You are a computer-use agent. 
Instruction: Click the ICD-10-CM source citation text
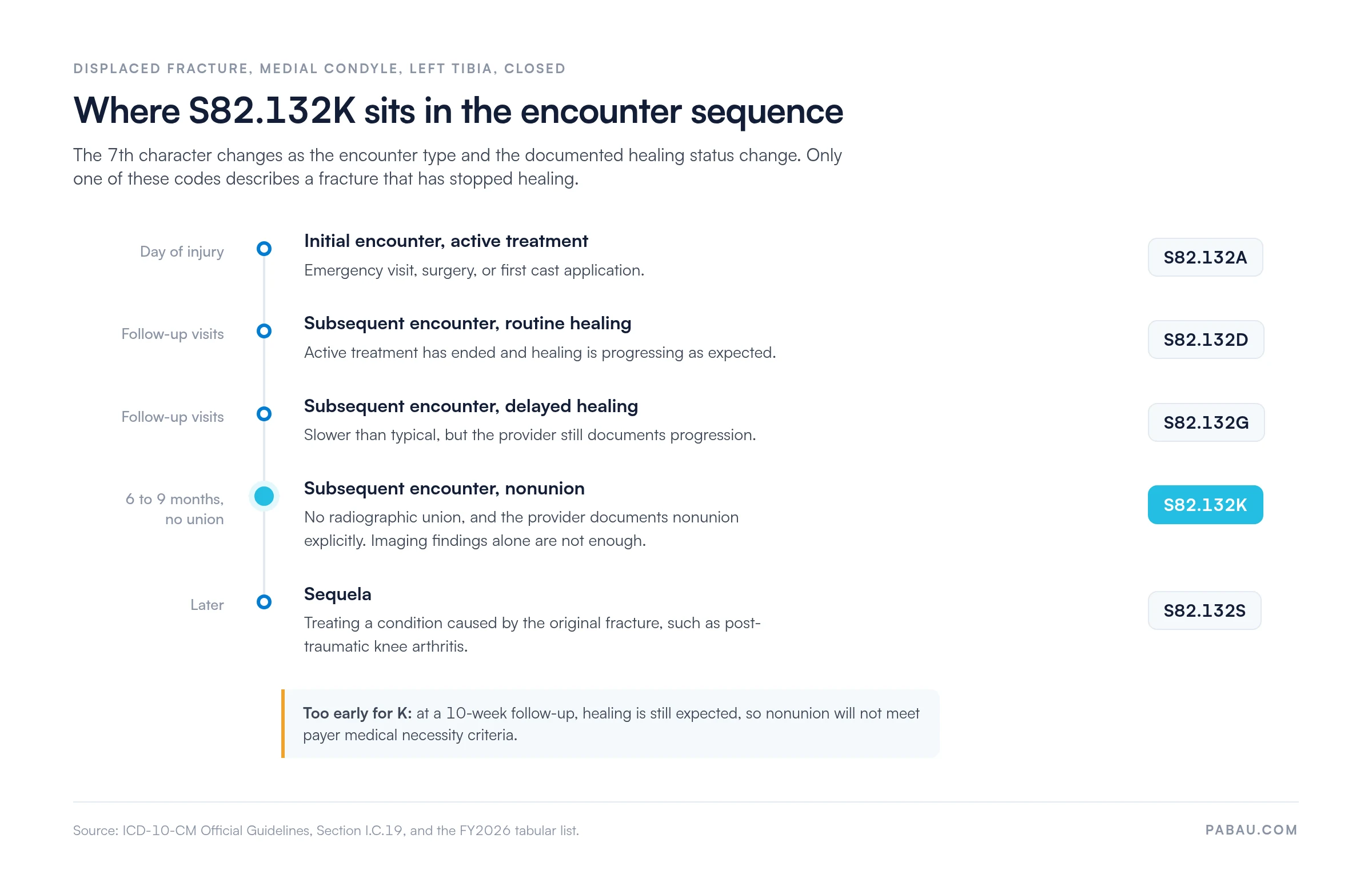click(326, 830)
